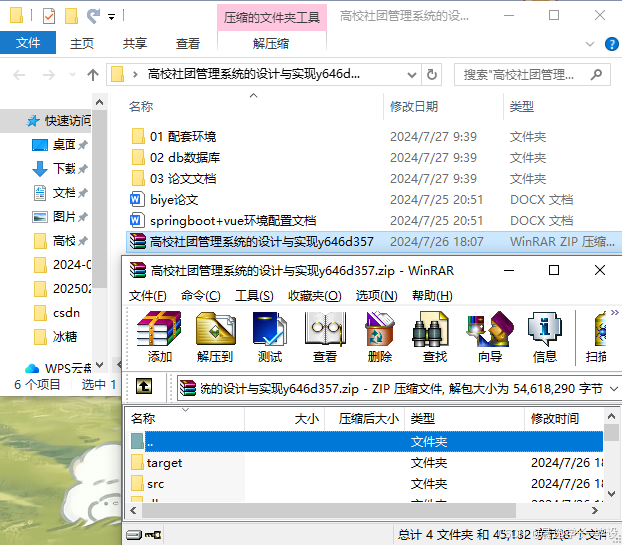Switch to the 共享 ribbon tab
Image resolution: width=622 pixels, height=545 pixels.
pyautogui.click(x=135, y=43)
